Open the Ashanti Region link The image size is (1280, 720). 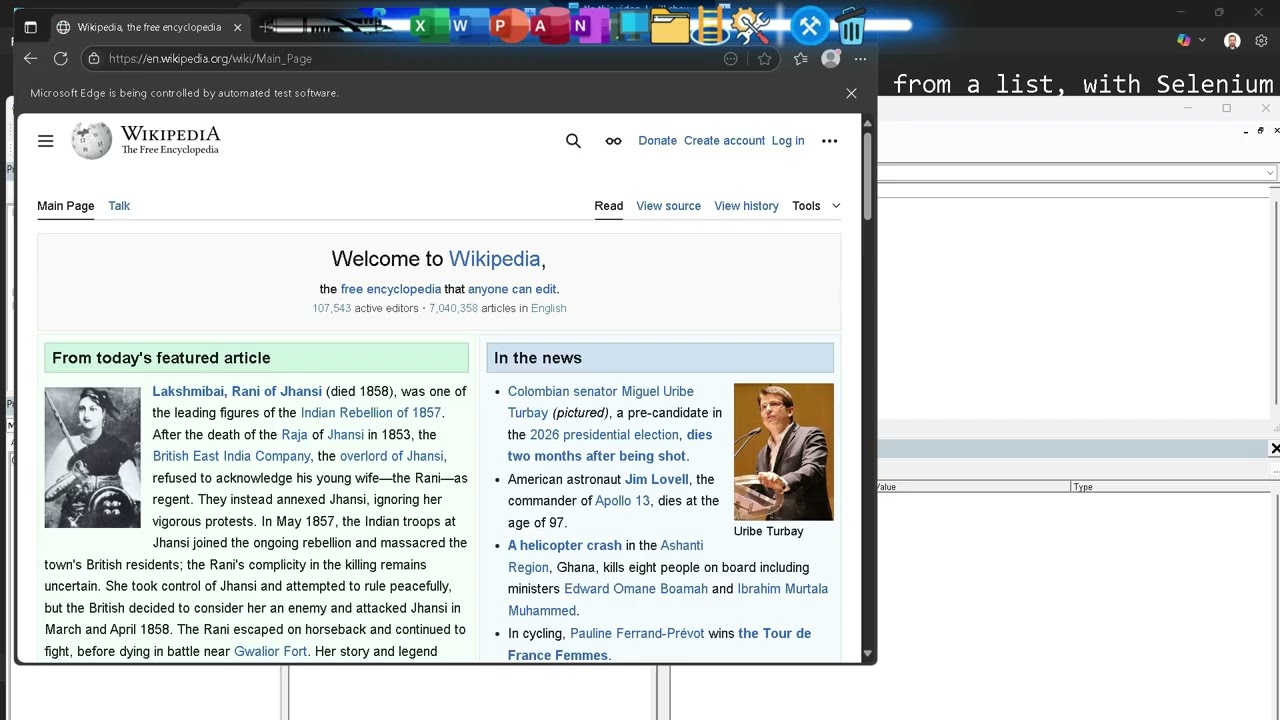(606, 557)
